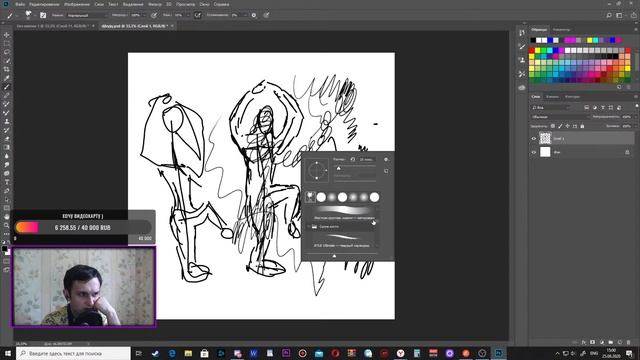Select the highlighted Brush tool in toolbox
Screen dimensions: 640x360
click(7, 87)
